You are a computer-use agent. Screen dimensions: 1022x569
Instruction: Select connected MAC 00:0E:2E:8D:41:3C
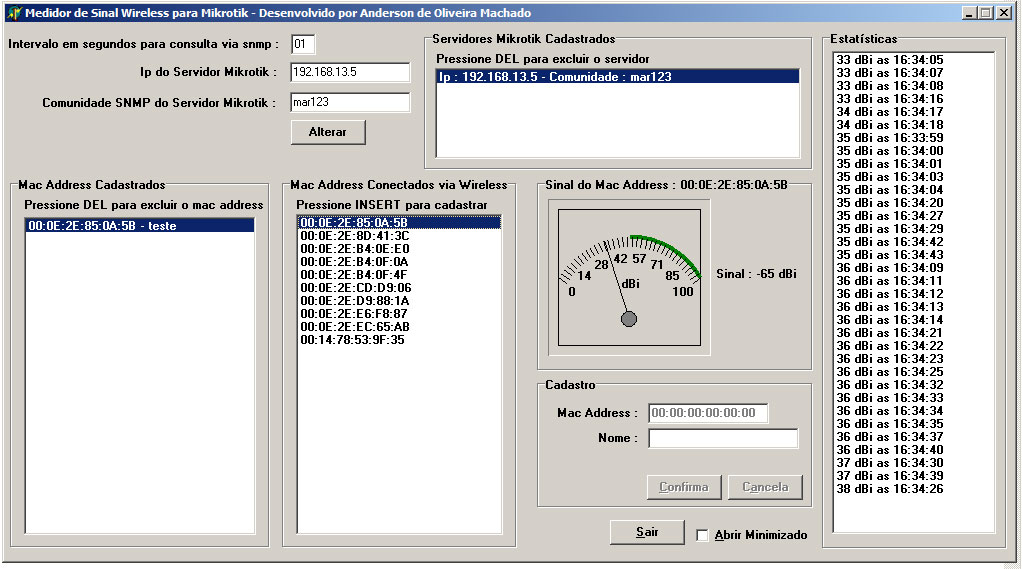(354, 236)
